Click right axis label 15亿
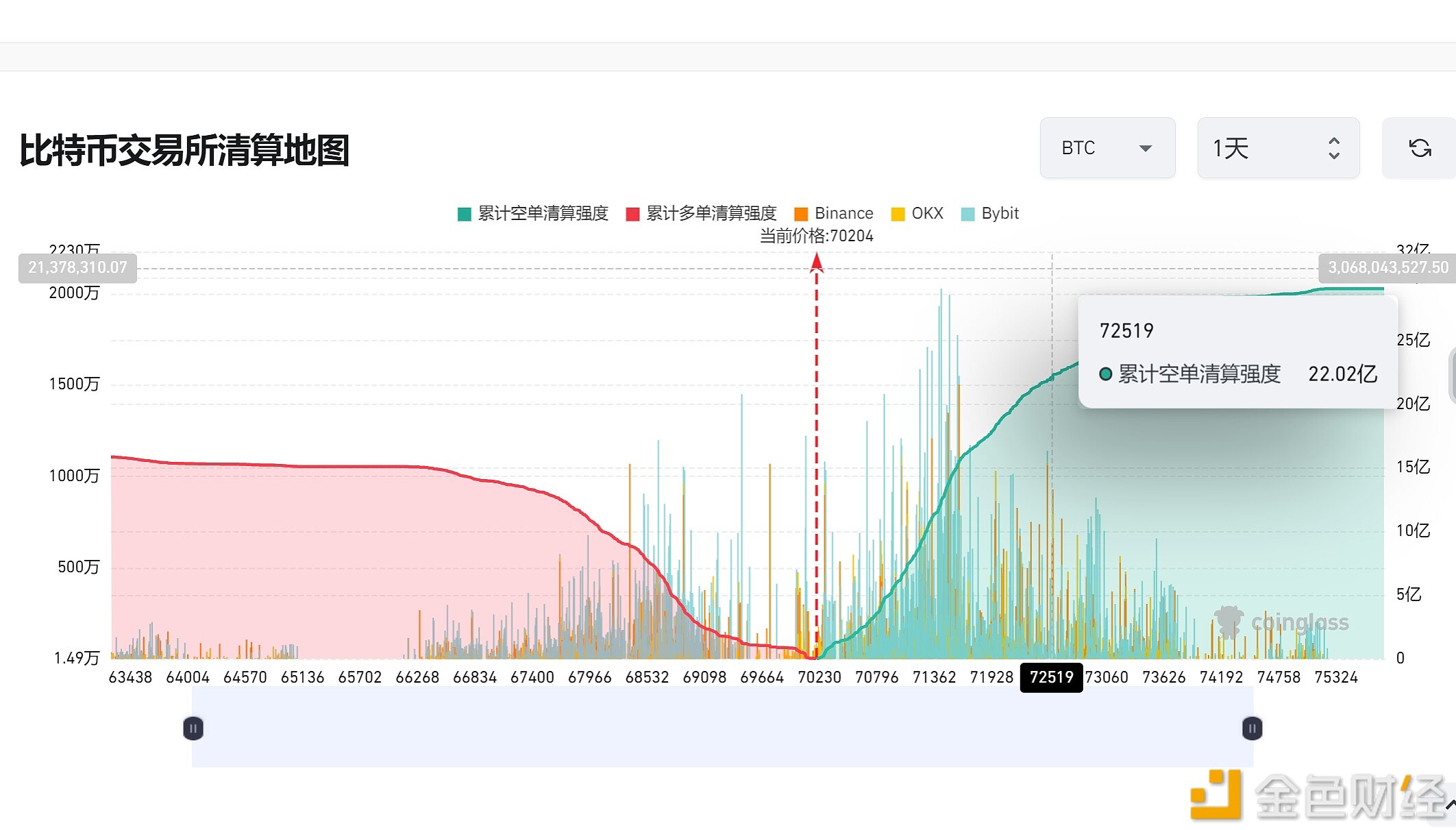 tap(1413, 467)
